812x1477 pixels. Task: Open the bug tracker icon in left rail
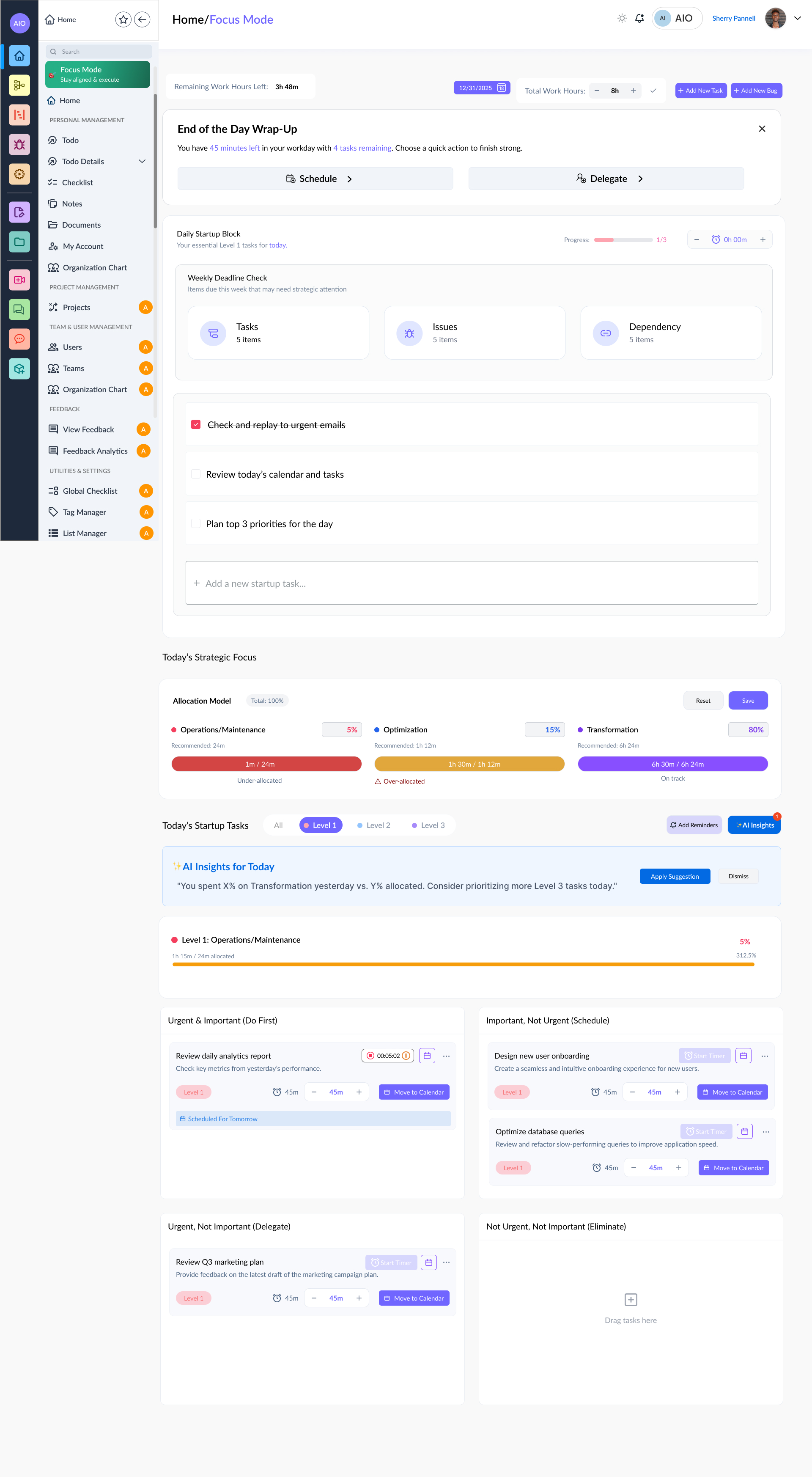coord(19,145)
